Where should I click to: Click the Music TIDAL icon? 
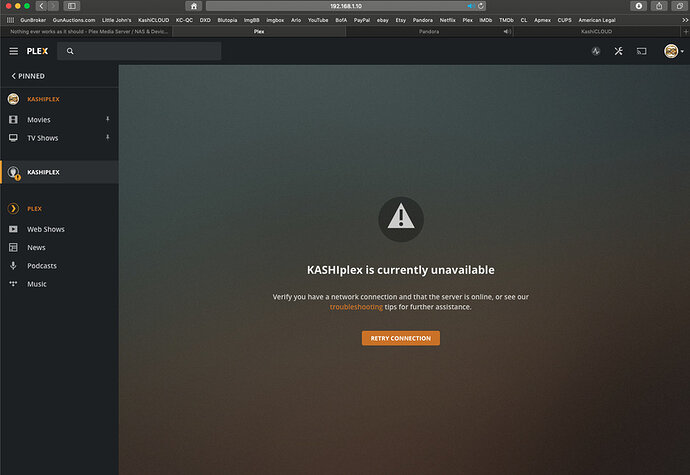click(x=13, y=284)
